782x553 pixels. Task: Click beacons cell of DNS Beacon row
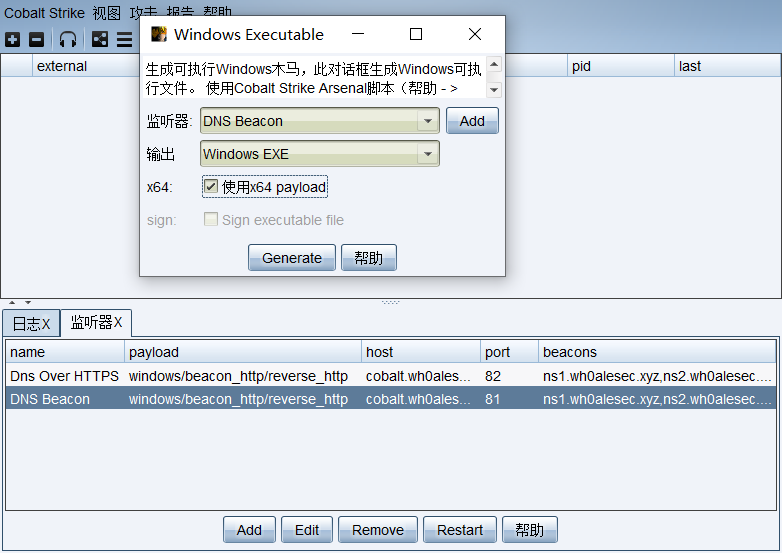coord(657,399)
